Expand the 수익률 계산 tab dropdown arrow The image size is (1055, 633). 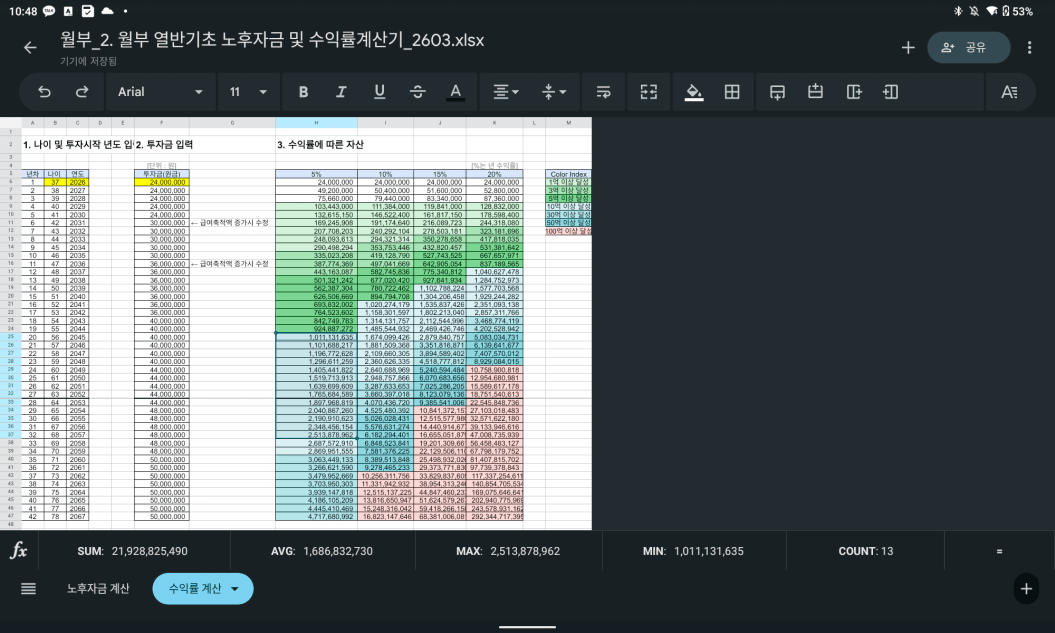pos(235,589)
